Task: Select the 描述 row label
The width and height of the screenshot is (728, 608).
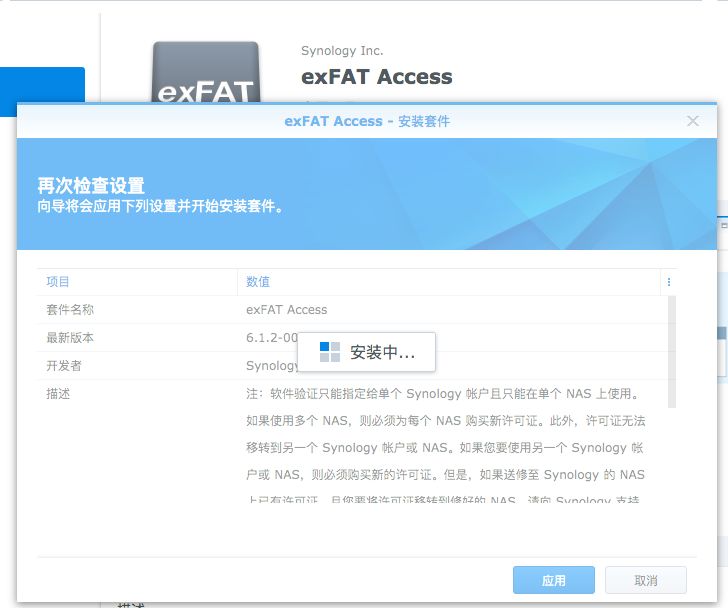Action: pos(58,394)
